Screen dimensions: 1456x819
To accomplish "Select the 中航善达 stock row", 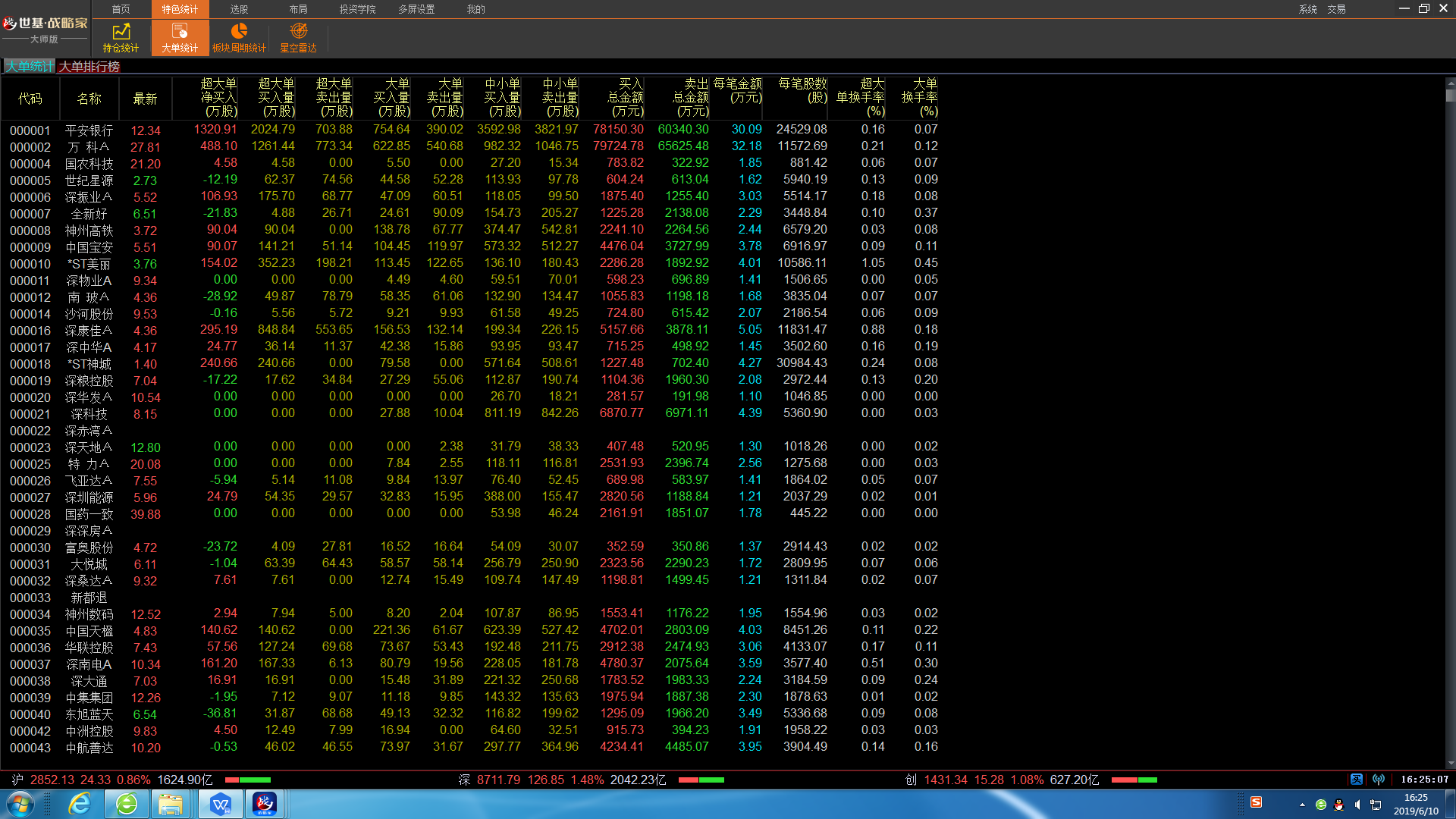I will click(x=470, y=747).
